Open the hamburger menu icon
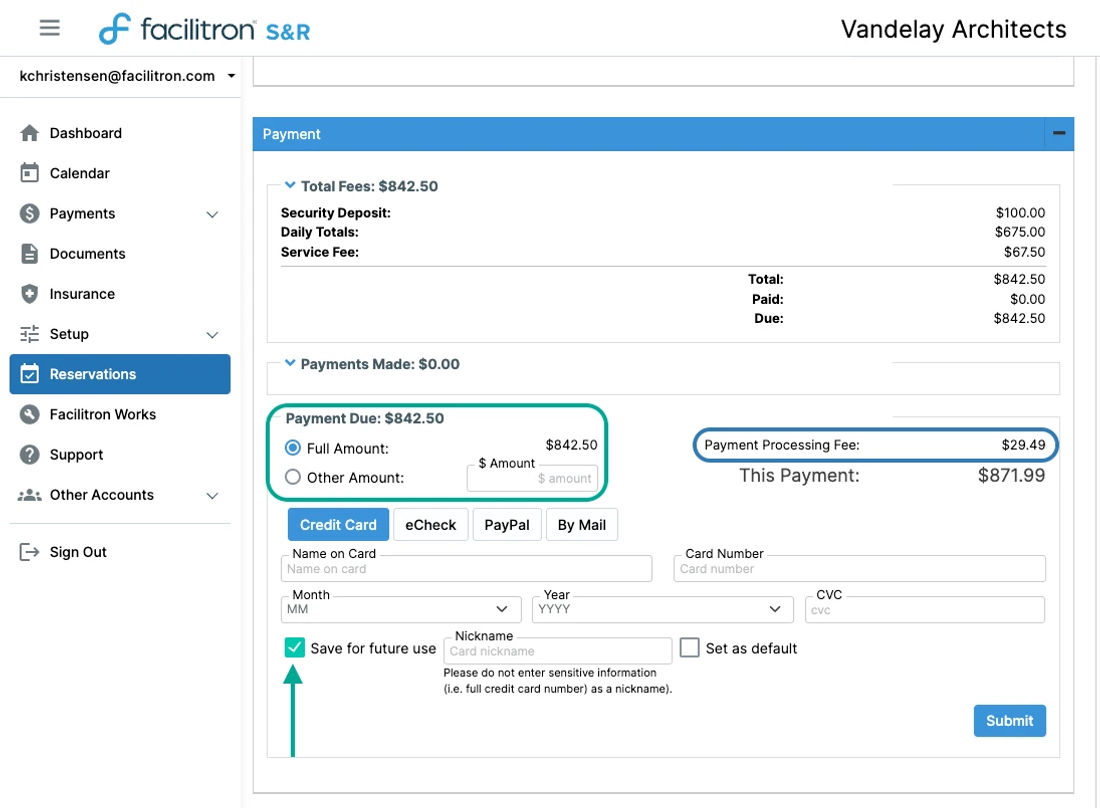 [49, 28]
